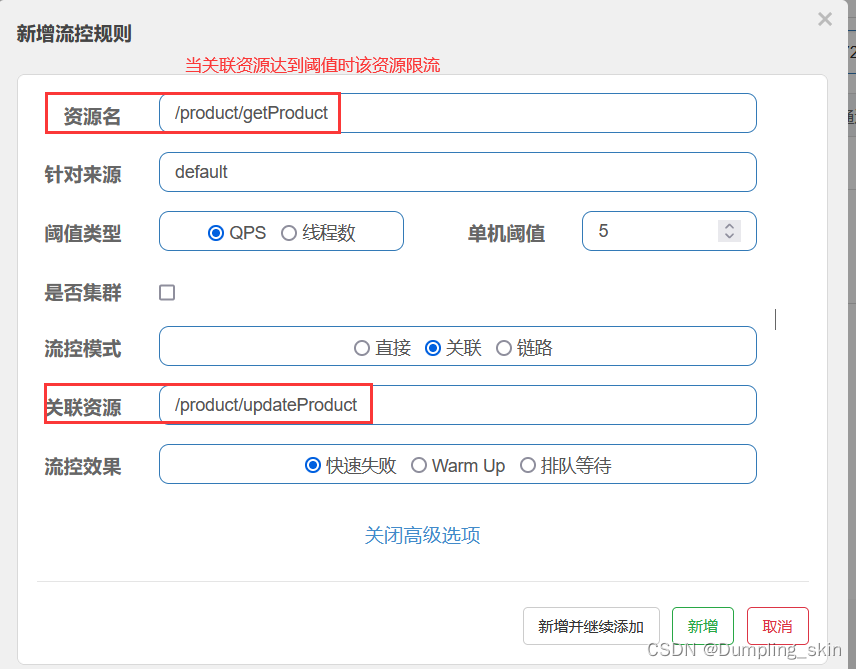Click the red 取消 button
This screenshot has width=856, height=669.
click(x=777, y=626)
